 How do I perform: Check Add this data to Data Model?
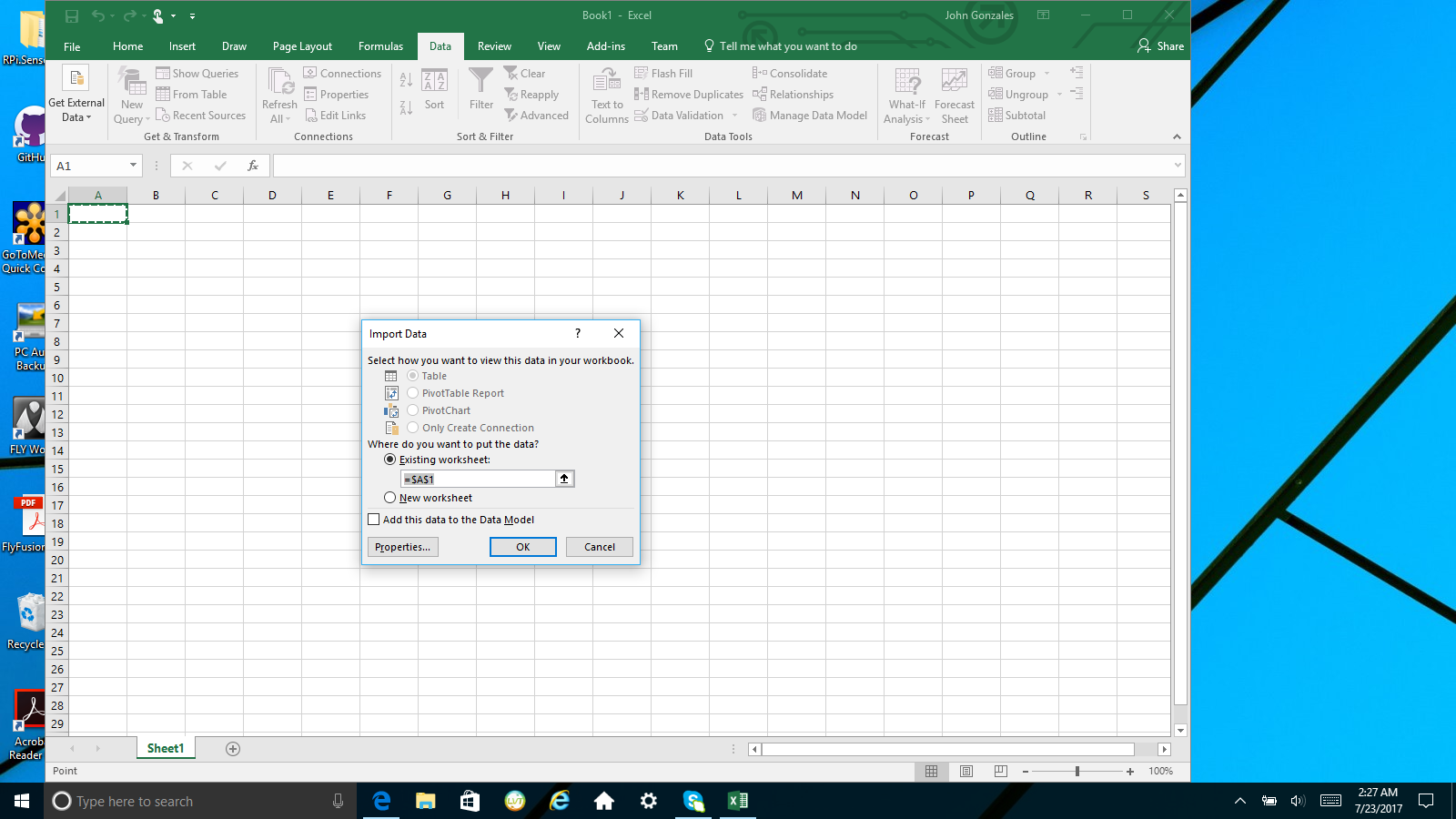(373, 519)
